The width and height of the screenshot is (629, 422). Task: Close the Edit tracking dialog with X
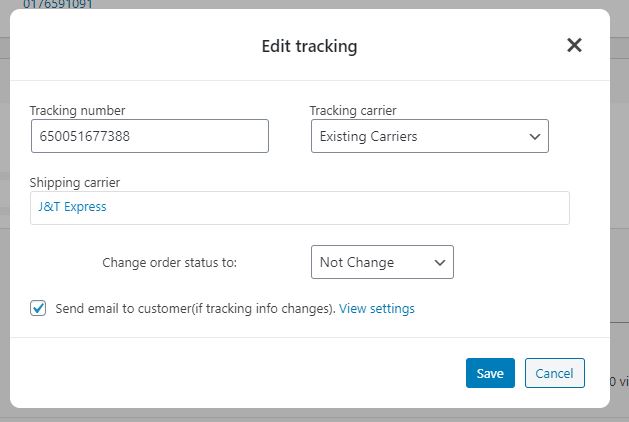(574, 45)
